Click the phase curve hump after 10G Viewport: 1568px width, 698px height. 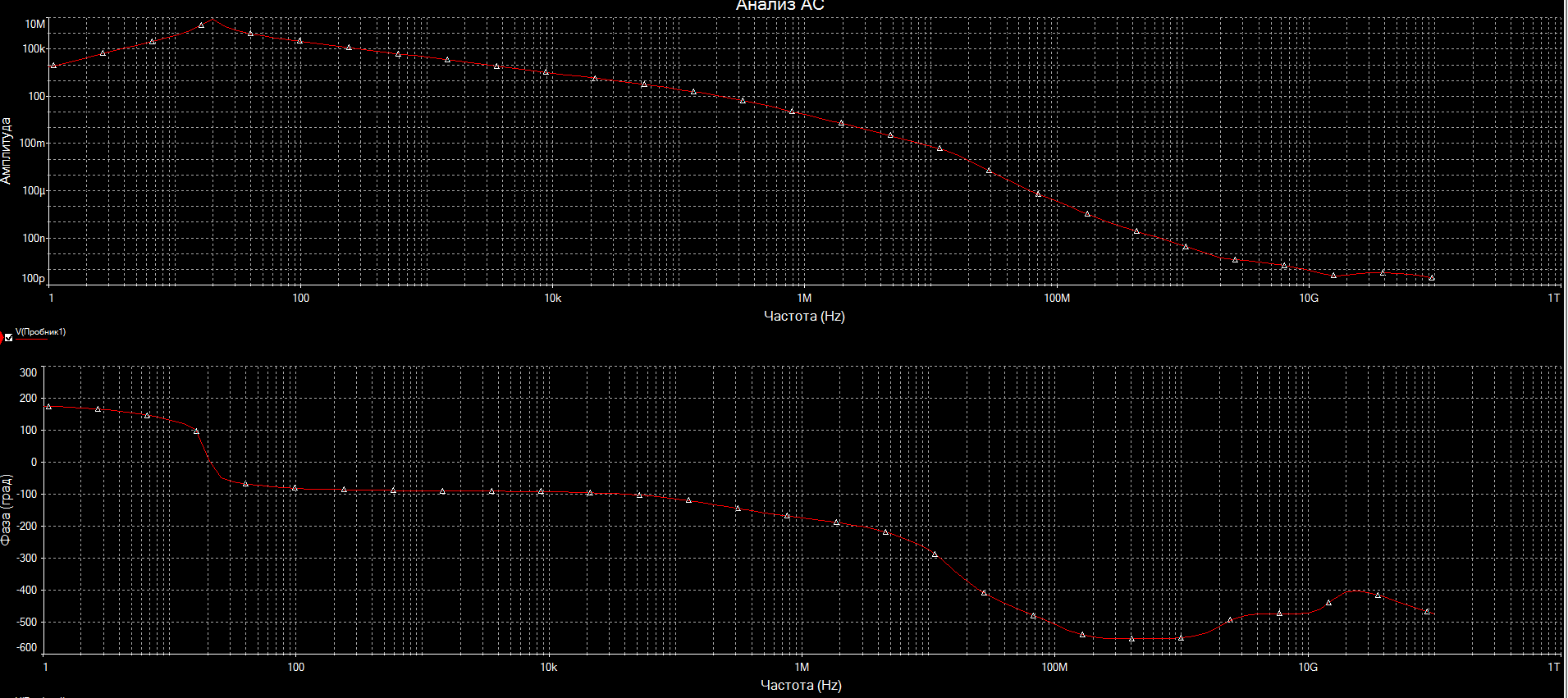tap(1355, 591)
